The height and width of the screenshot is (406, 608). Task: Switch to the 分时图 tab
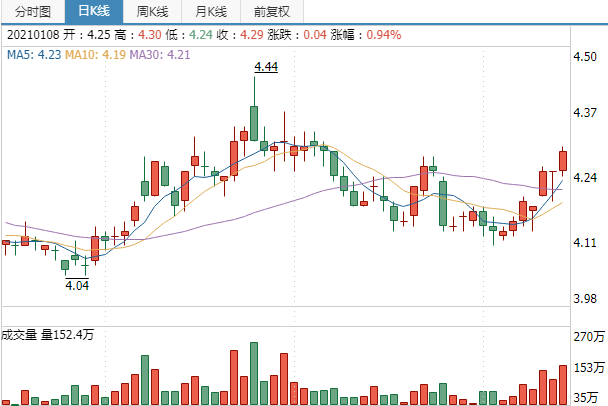(33, 12)
